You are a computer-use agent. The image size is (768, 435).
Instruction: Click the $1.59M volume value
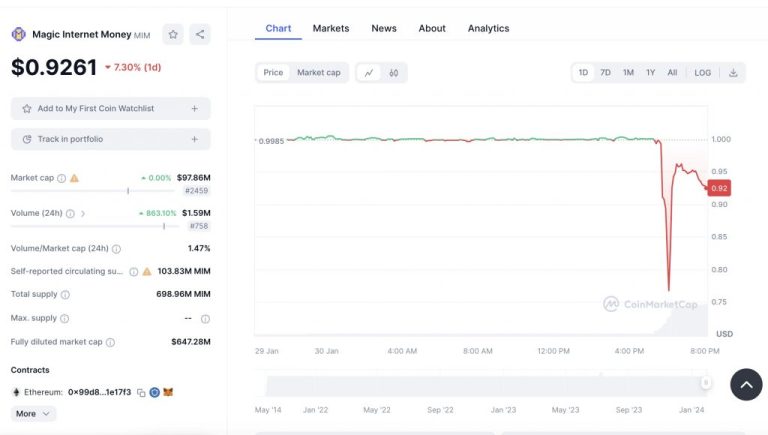click(x=196, y=213)
